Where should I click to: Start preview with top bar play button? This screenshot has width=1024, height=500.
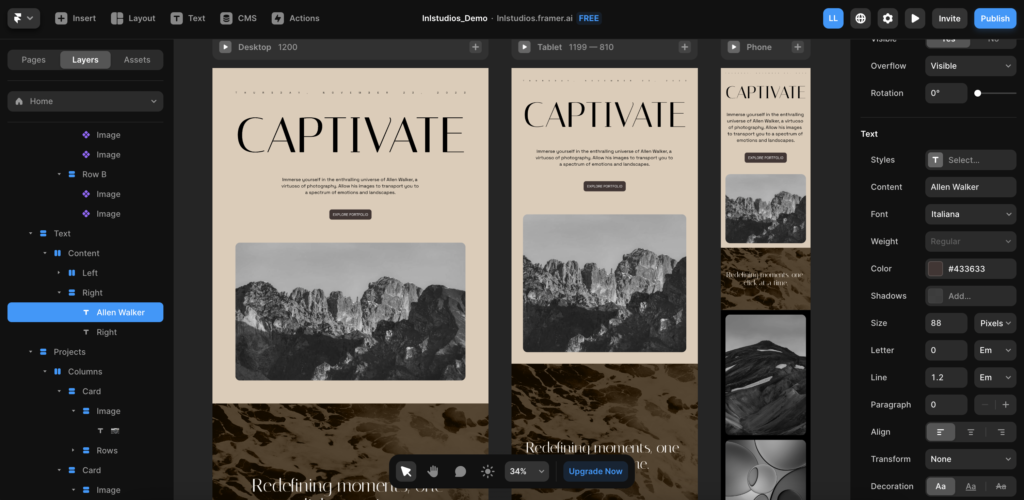[915, 18]
